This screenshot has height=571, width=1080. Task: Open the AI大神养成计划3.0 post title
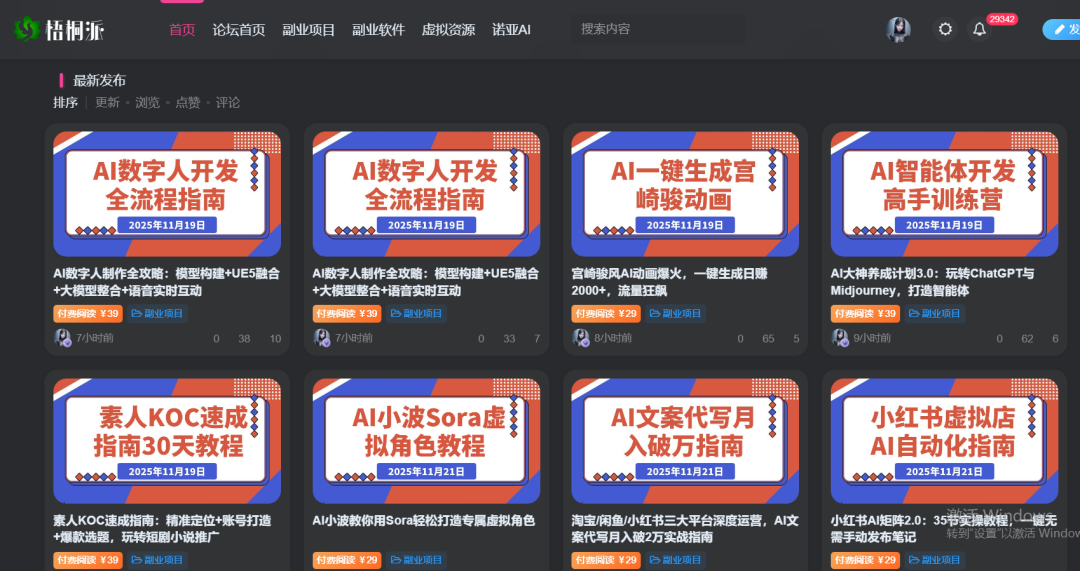click(x=932, y=282)
